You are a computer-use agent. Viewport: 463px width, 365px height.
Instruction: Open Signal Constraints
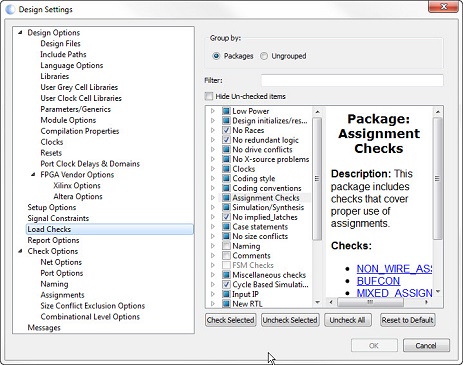(58, 218)
